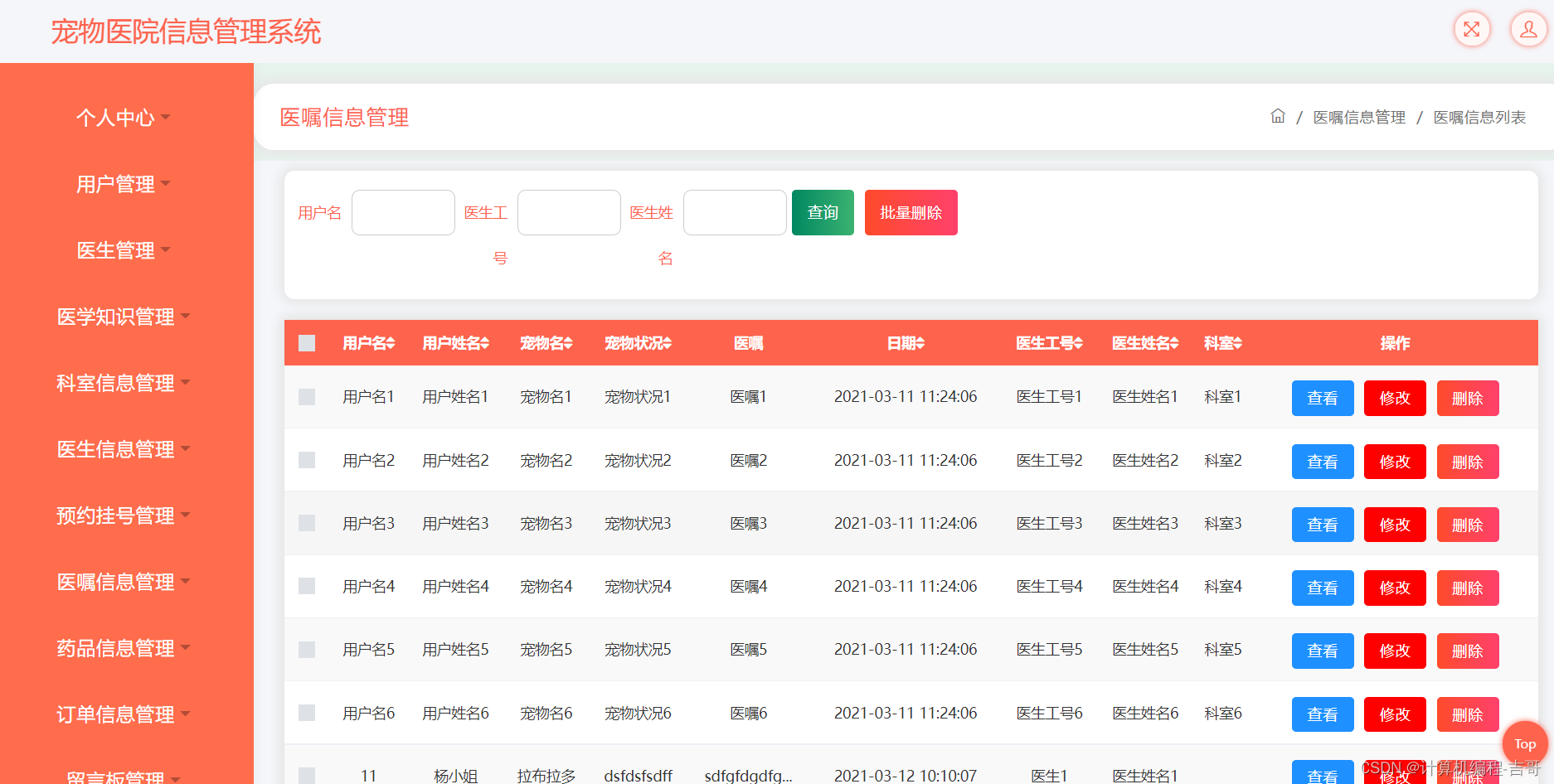
Task: View details of row 用户名2
Action: tap(1323, 462)
